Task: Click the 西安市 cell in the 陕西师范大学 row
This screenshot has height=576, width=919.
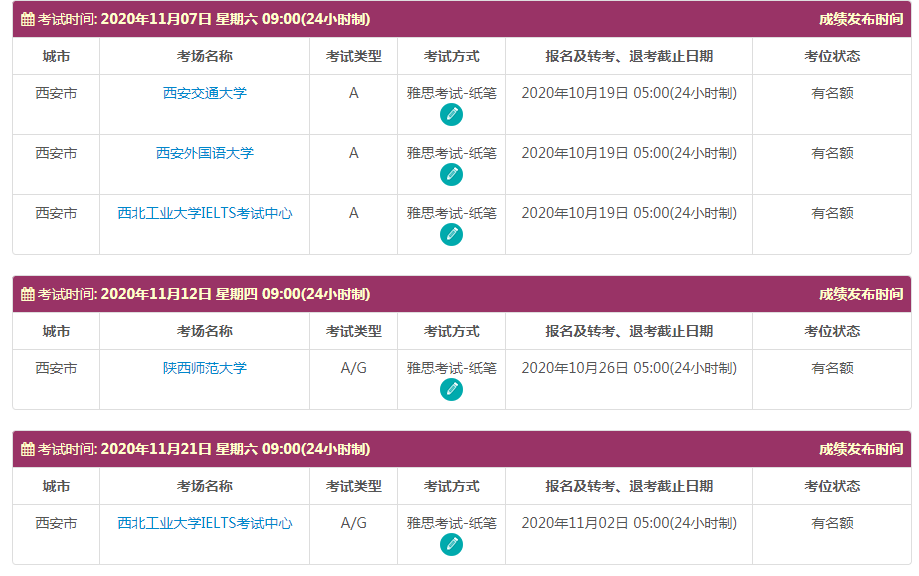Action: click(56, 368)
